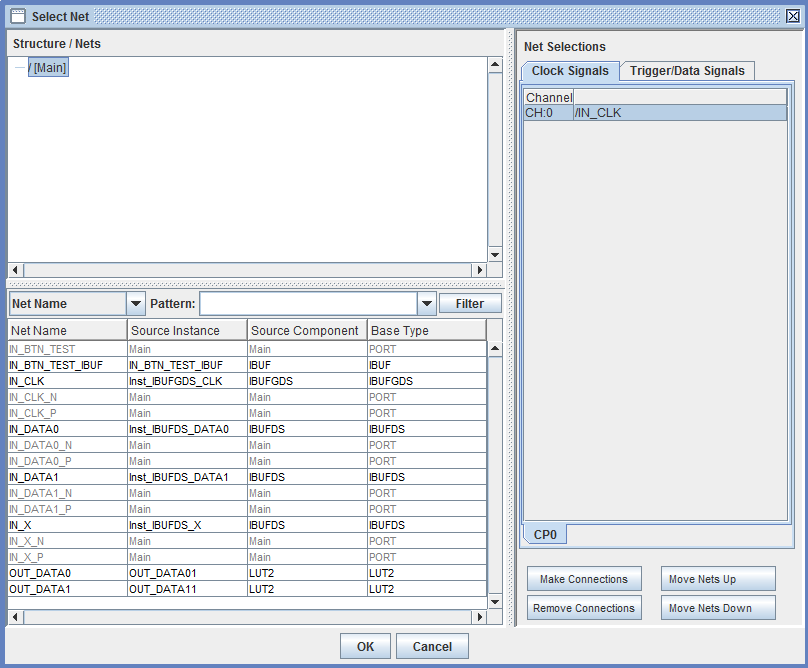808x668 pixels.
Task: Click the Inst_IBUFDS_DATA1 source instance cell
Action: (187, 477)
